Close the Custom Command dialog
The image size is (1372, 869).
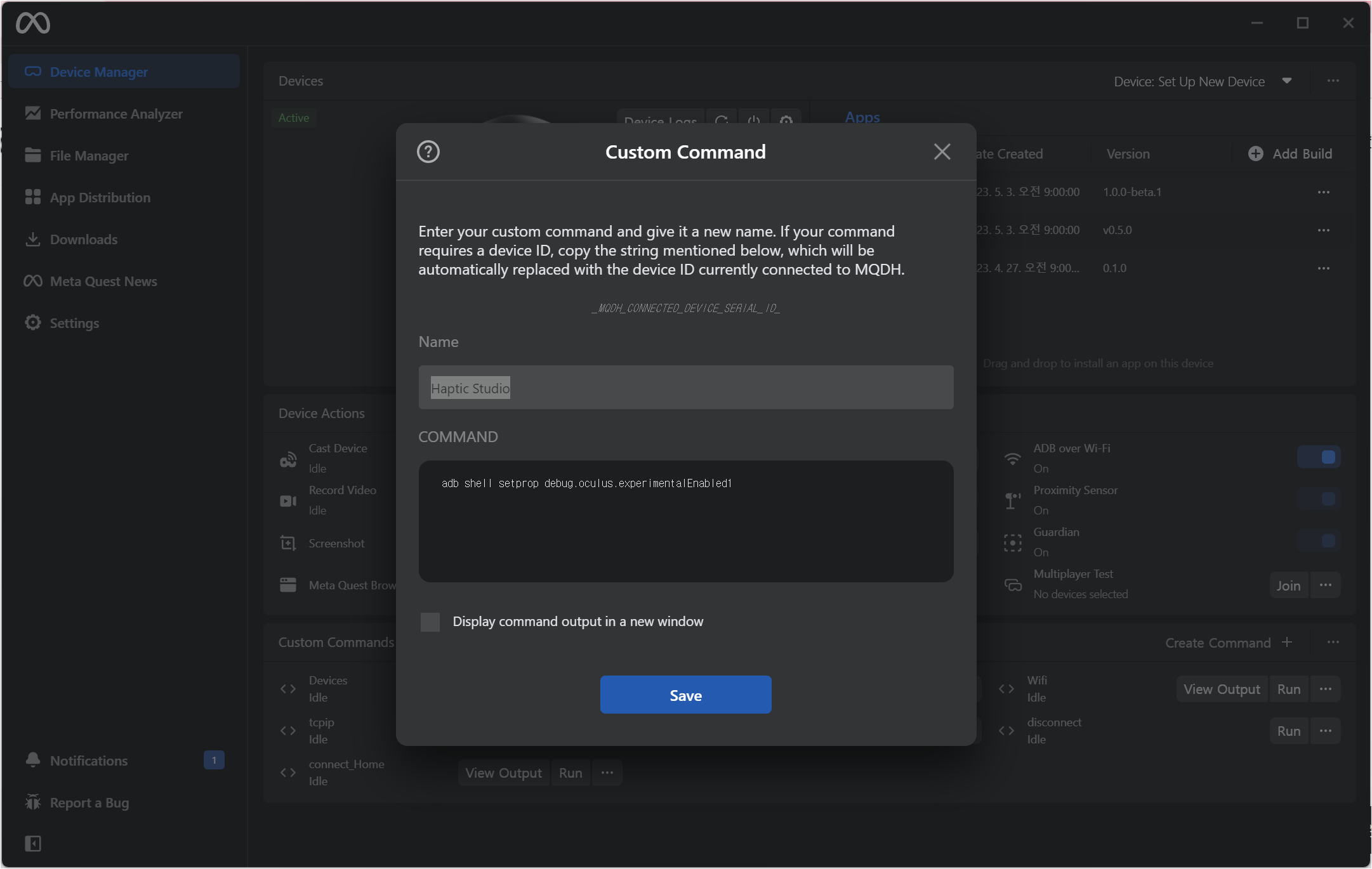point(942,152)
